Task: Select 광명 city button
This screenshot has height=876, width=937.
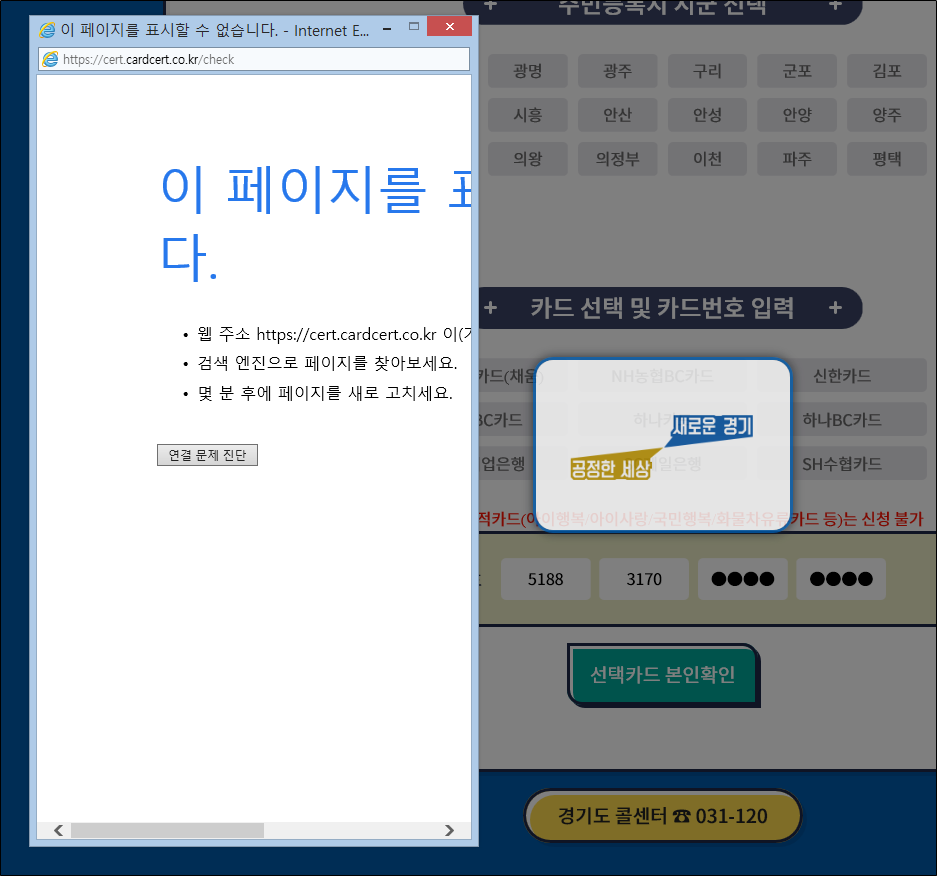Action: click(x=528, y=71)
